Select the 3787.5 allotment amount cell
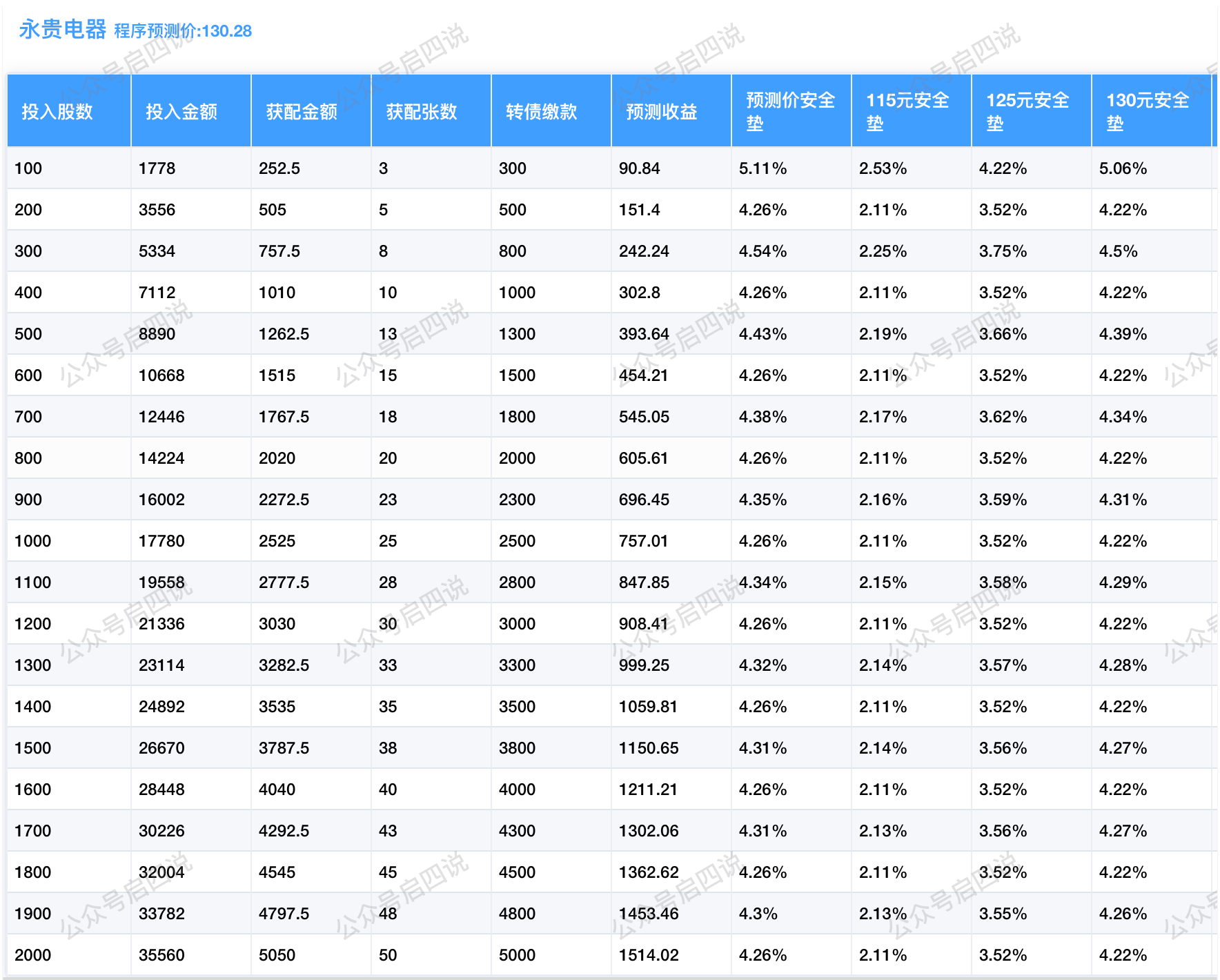 click(x=284, y=748)
